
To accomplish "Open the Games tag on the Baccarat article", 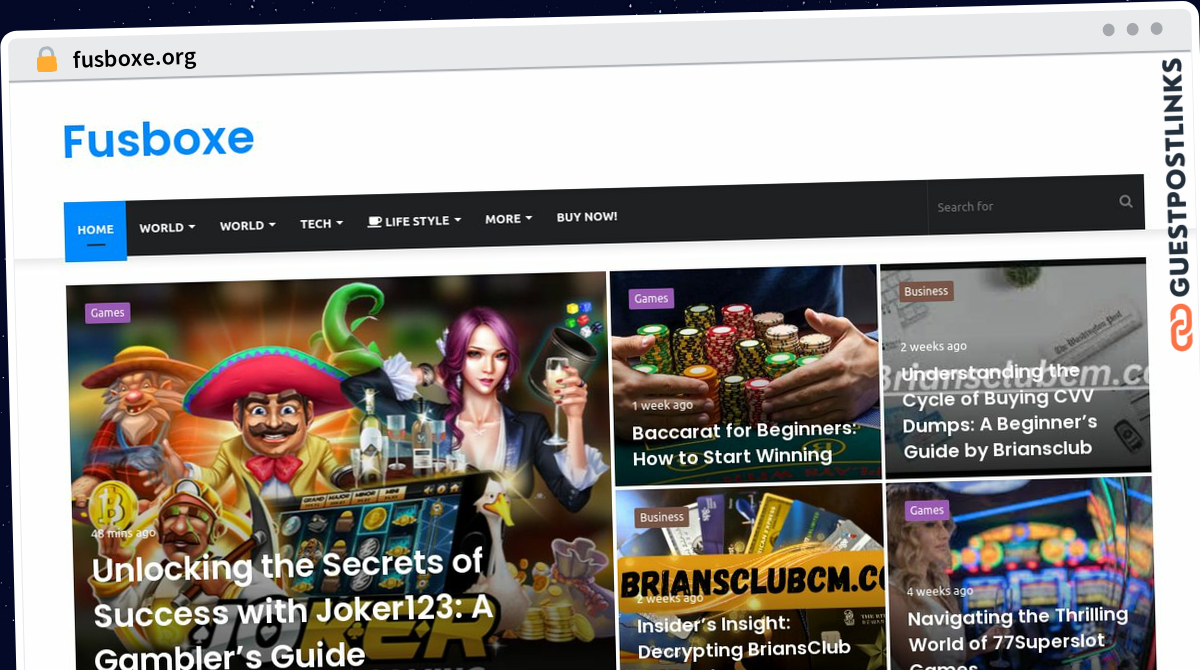I will 651,298.
